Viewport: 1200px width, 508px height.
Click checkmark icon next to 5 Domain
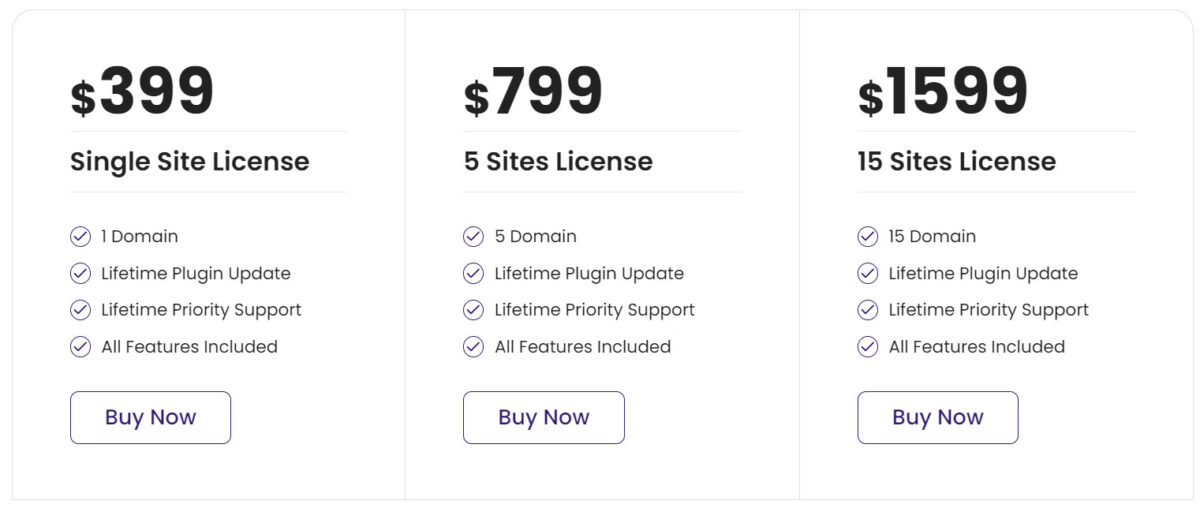click(x=474, y=237)
